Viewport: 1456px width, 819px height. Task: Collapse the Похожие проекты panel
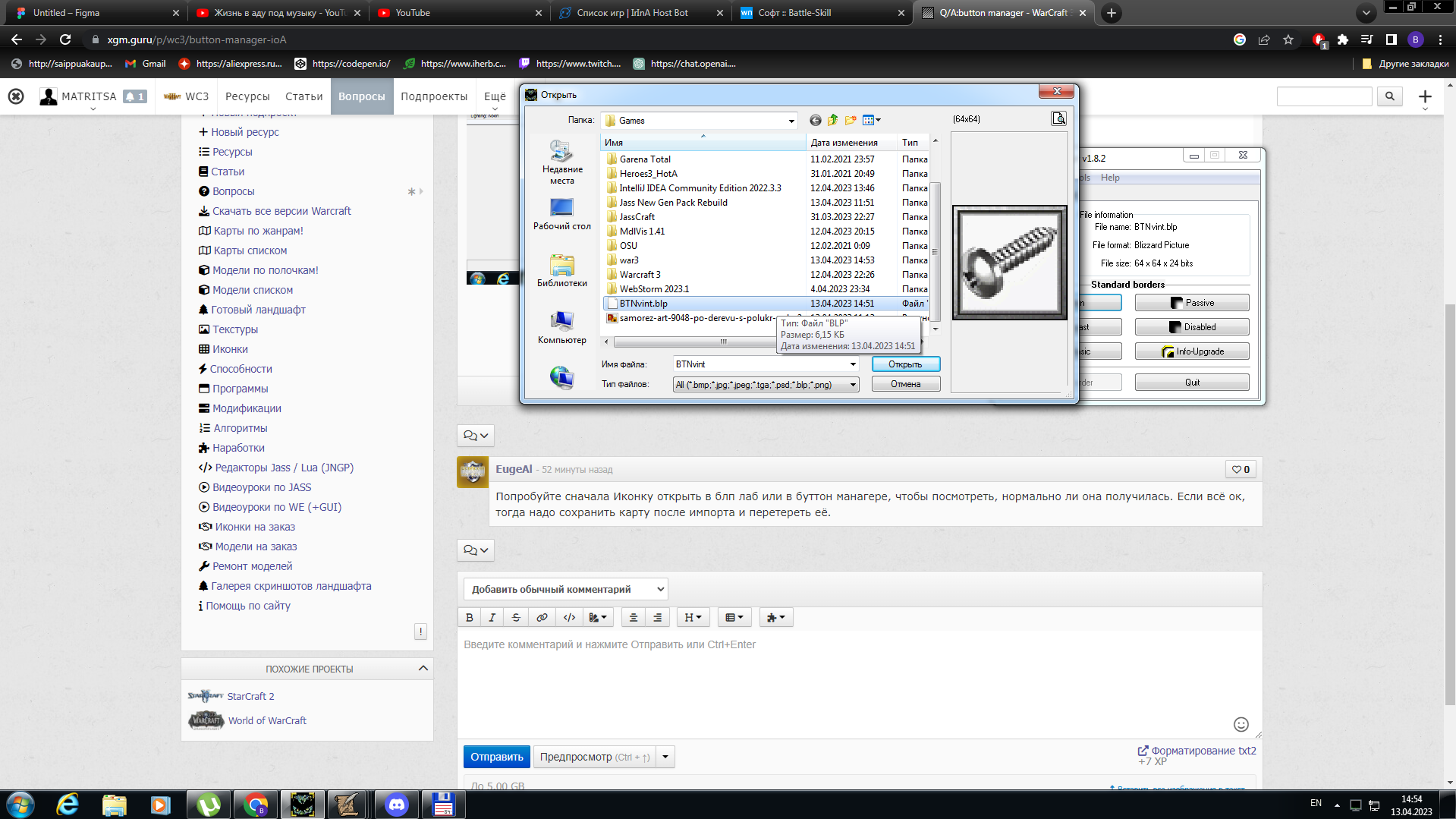click(x=423, y=669)
